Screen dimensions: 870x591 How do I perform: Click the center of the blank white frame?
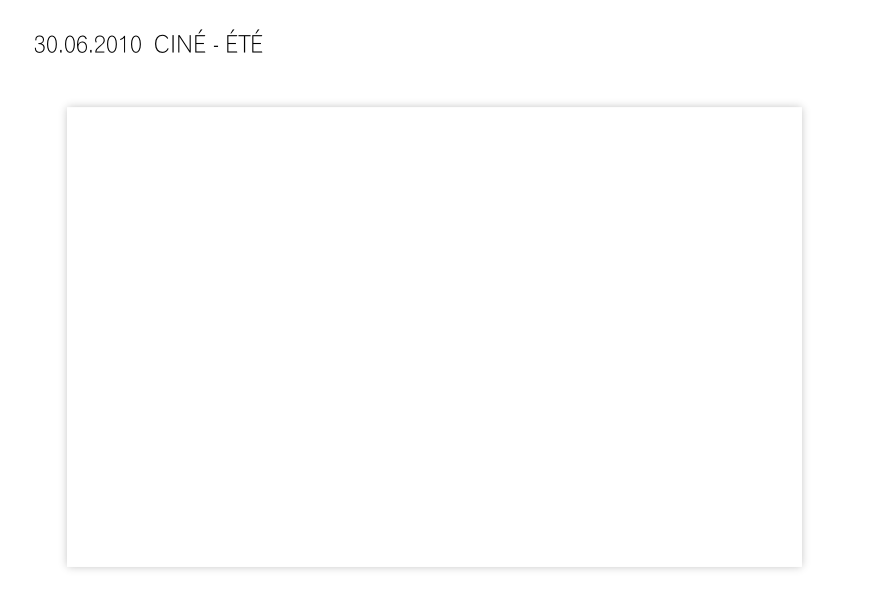[x=434, y=337]
